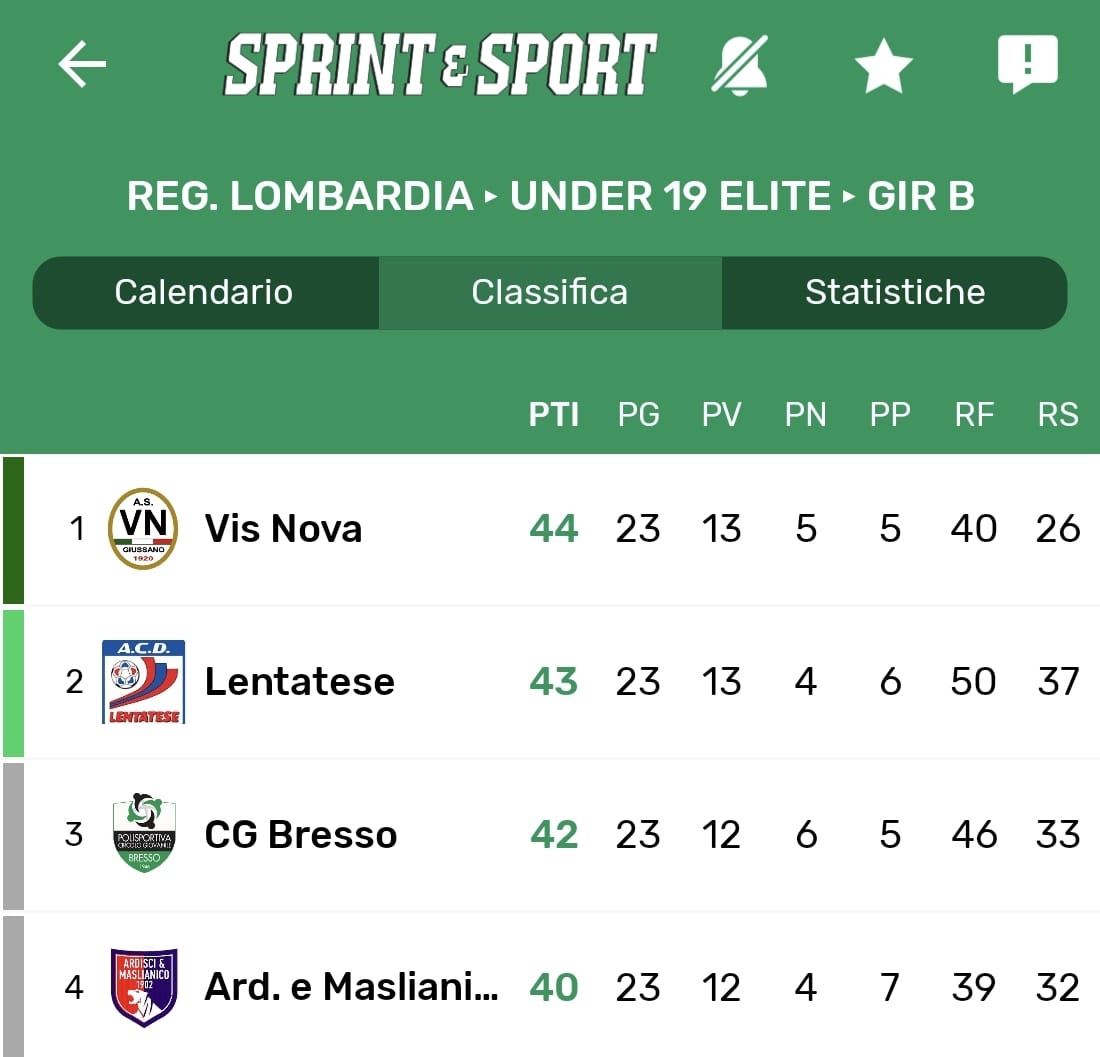
Task: Select the CG Bresso team name
Action: (300, 835)
